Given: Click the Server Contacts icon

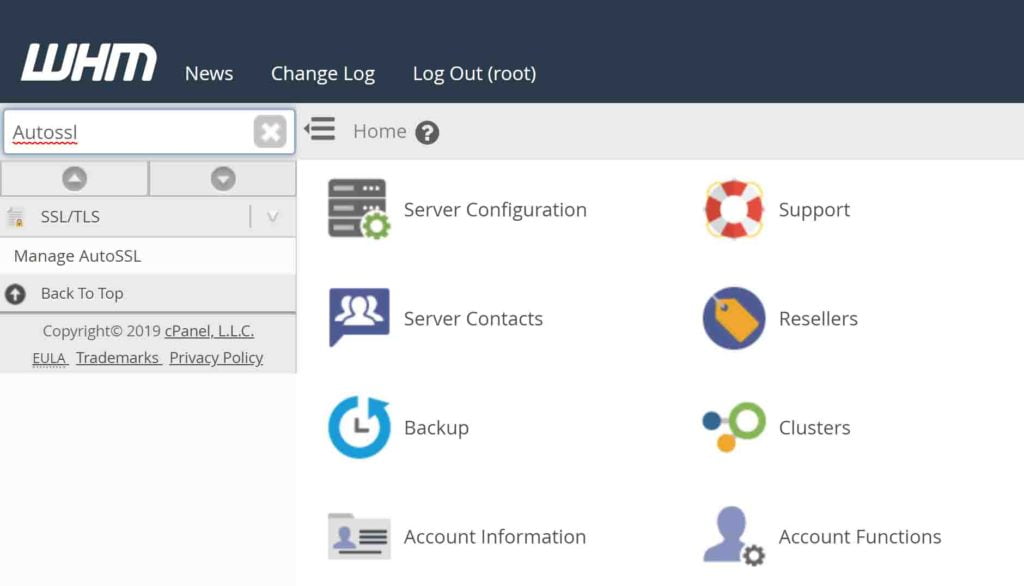Looking at the screenshot, I should click(x=359, y=317).
